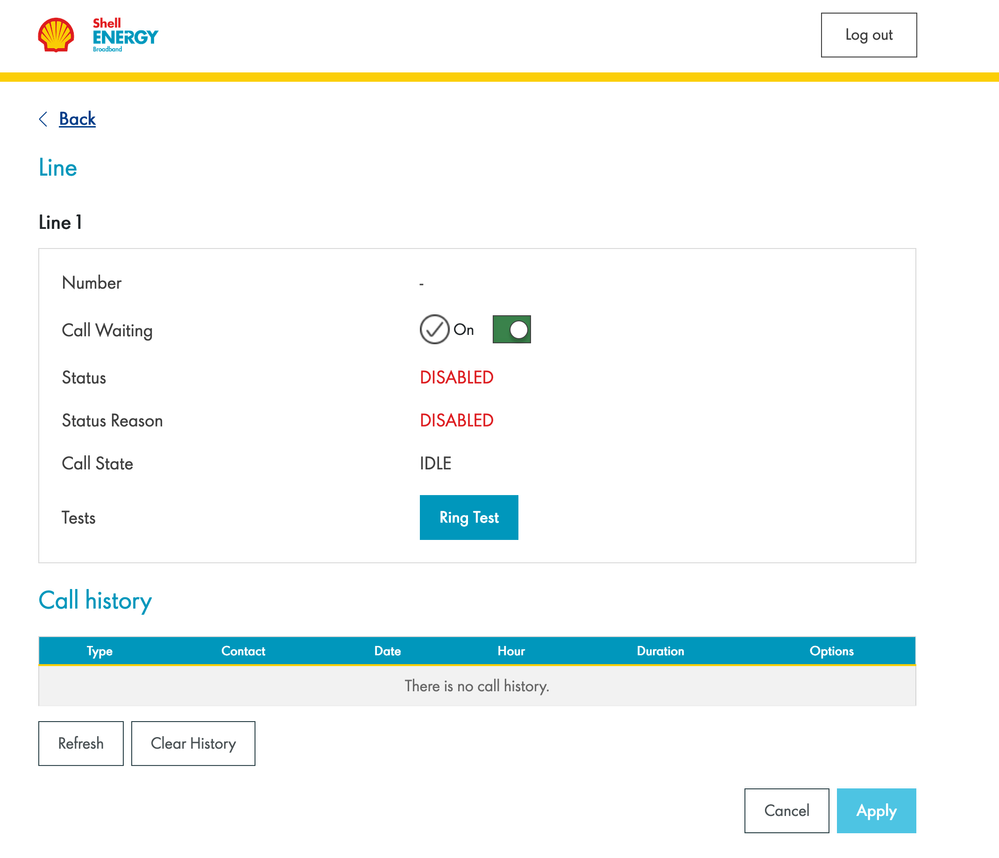Click the Shell Energy Broadband wordmark
The width and height of the screenshot is (999, 858).
[125, 35]
